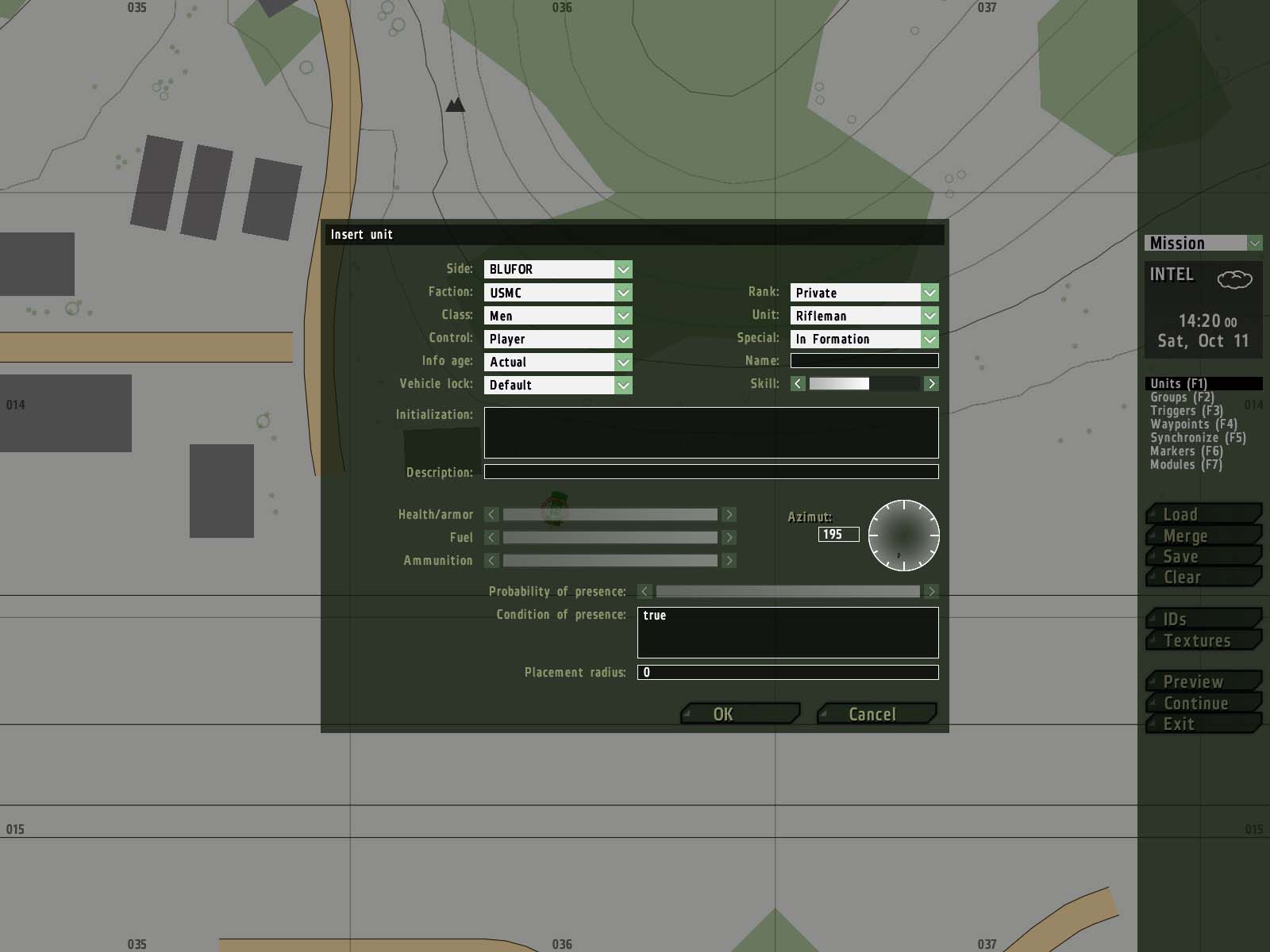Click the Azimut value field showing 195

[839, 535]
